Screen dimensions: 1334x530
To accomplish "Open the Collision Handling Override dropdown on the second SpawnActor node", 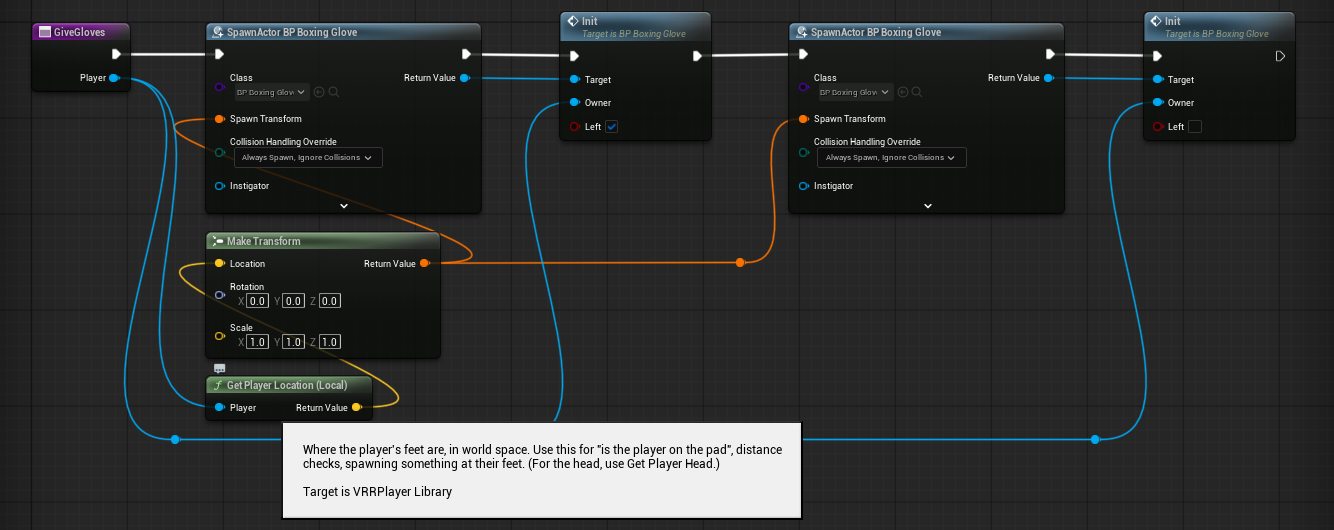I will pos(892,158).
